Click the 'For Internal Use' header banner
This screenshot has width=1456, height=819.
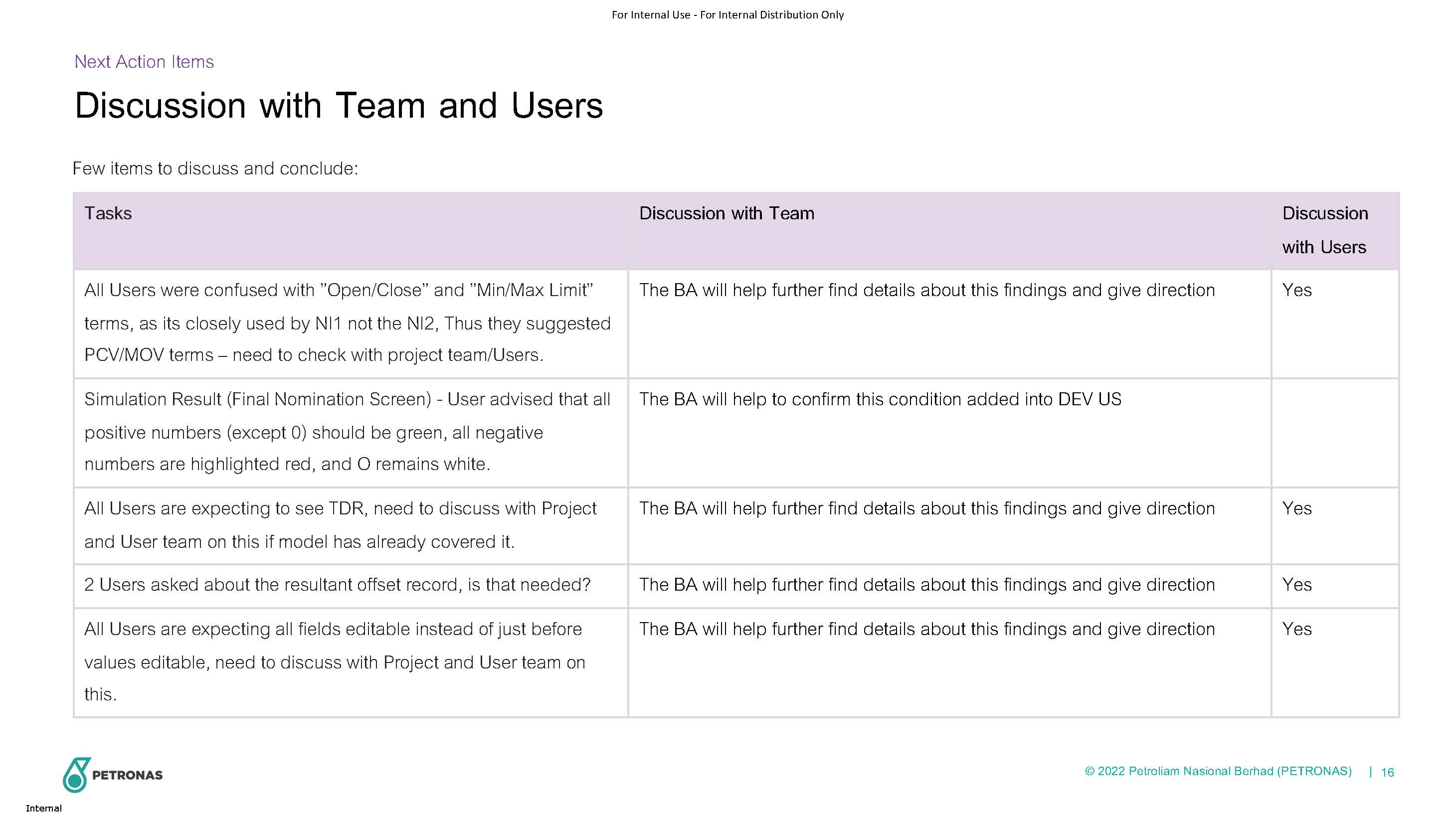[728, 15]
